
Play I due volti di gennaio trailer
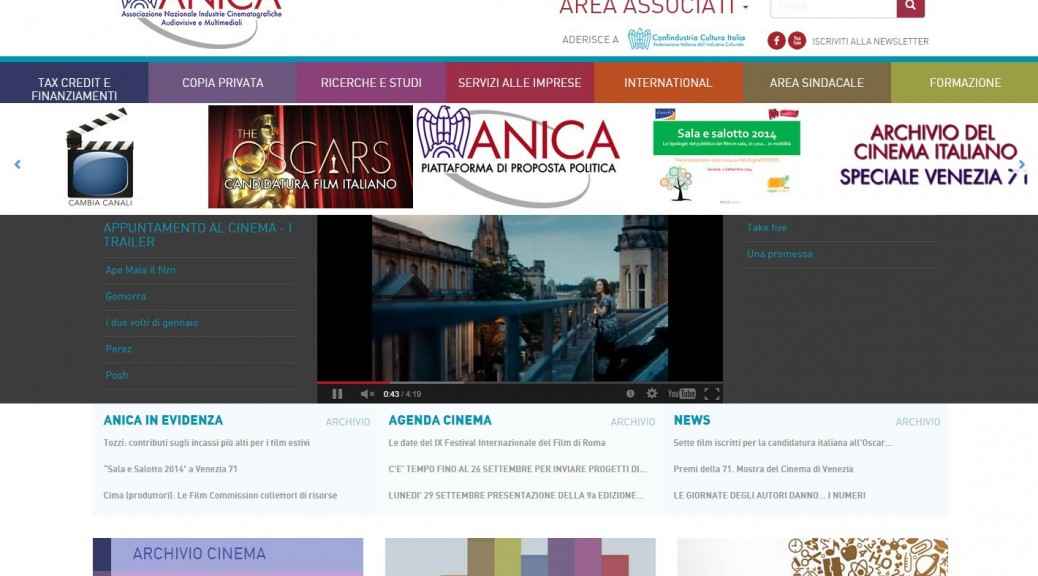point(152,323)
